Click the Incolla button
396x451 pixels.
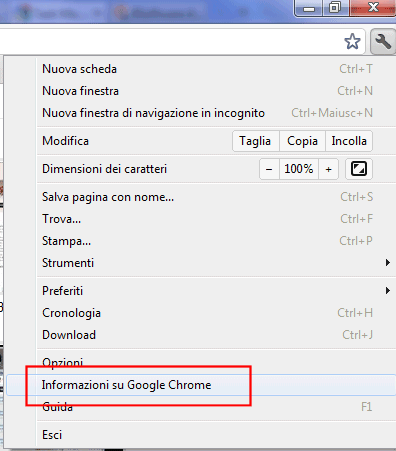[x=349, y=141]
